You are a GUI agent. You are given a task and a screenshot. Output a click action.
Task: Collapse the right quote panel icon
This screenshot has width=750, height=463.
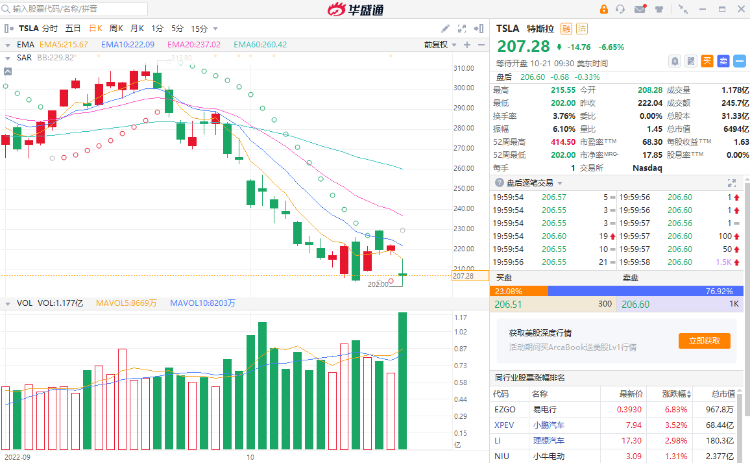point(479,29)
